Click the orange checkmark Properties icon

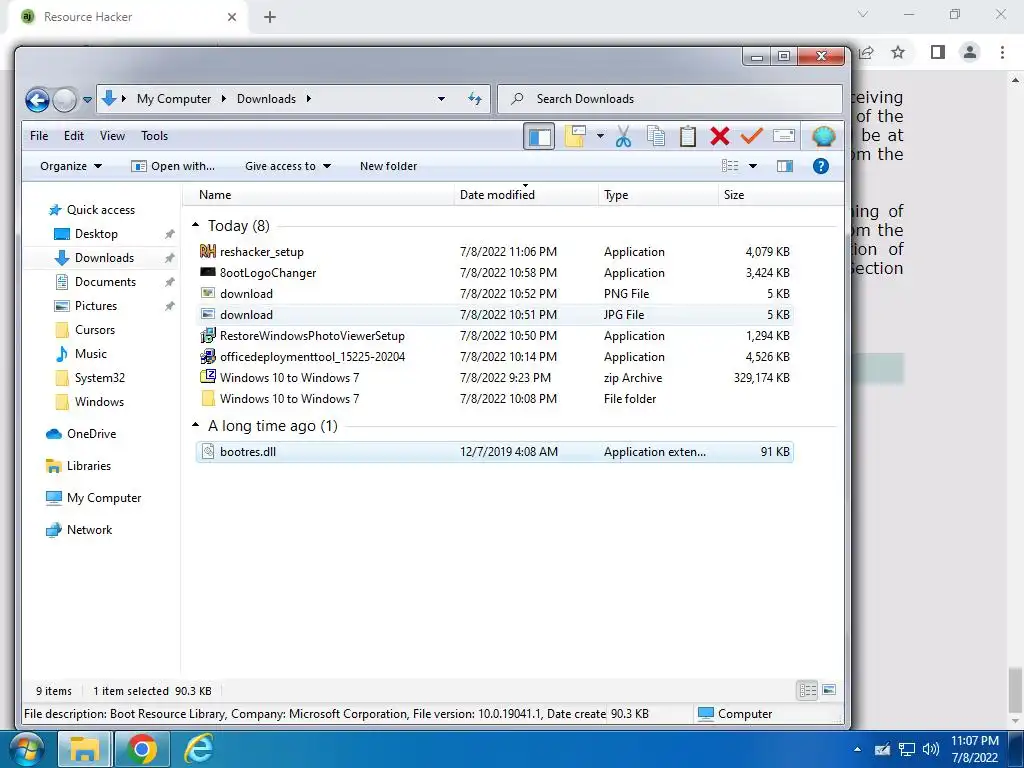(752, 136)
